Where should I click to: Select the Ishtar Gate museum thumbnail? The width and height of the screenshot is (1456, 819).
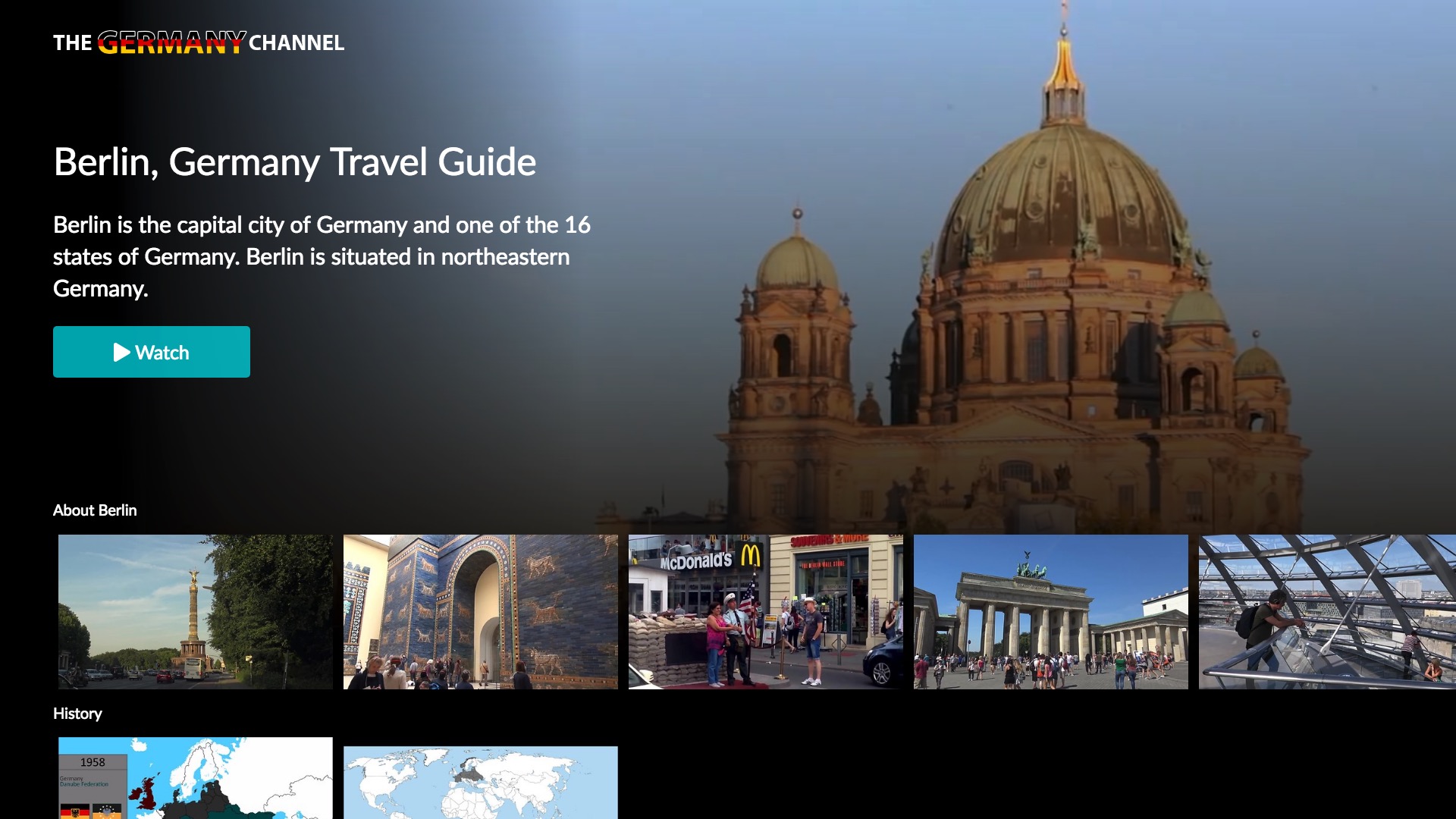click(480, 611)
